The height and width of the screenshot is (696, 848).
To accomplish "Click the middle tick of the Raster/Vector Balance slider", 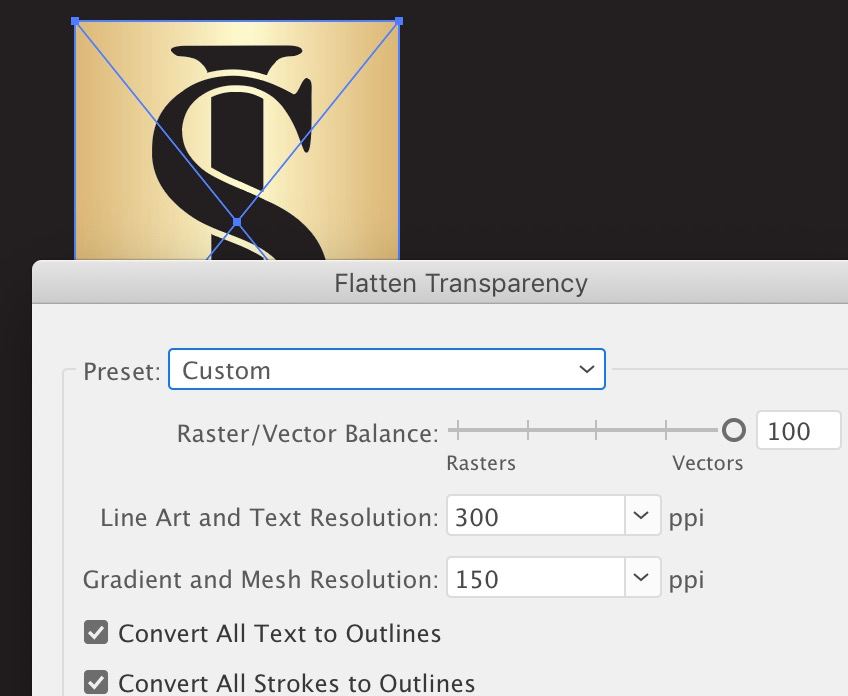I will point(596,431).
